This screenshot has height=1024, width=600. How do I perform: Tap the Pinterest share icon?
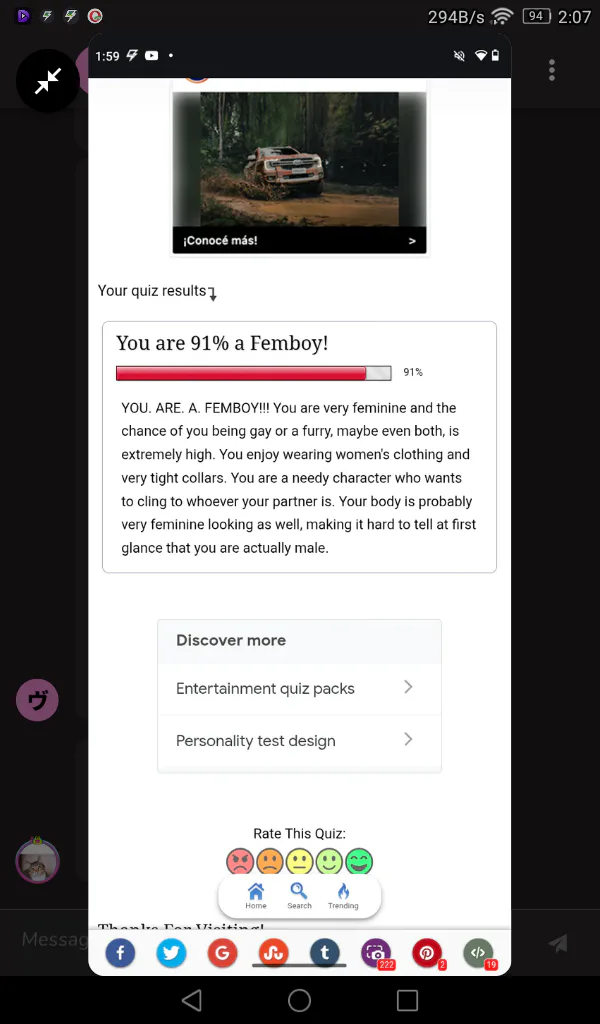click(x=427, y=953)
